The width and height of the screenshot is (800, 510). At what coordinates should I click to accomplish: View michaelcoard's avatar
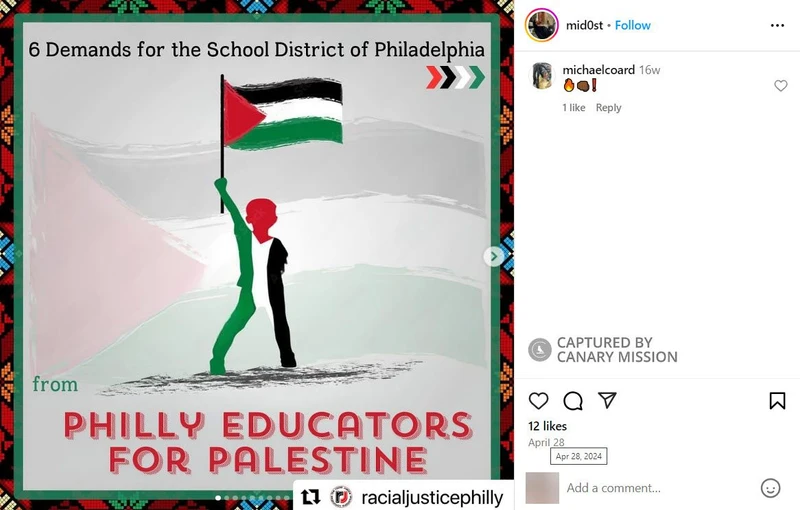pos(542,75)
